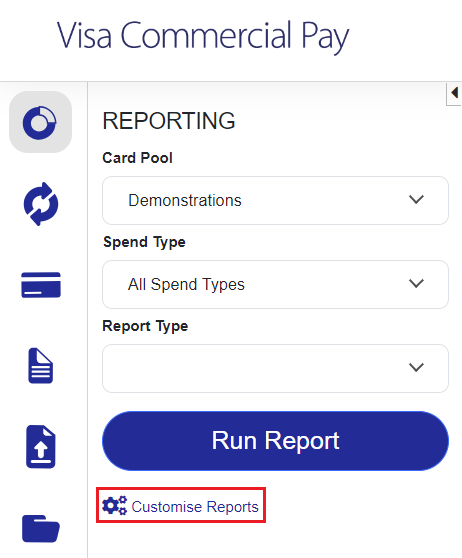Open the circular arrows sync sidebar icon
Viewport: 462px width, 558px height.
(x=41, y=204)
